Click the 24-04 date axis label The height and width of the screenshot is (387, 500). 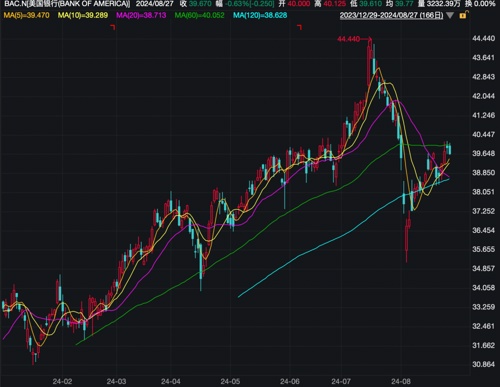click(x=171, y=381)
